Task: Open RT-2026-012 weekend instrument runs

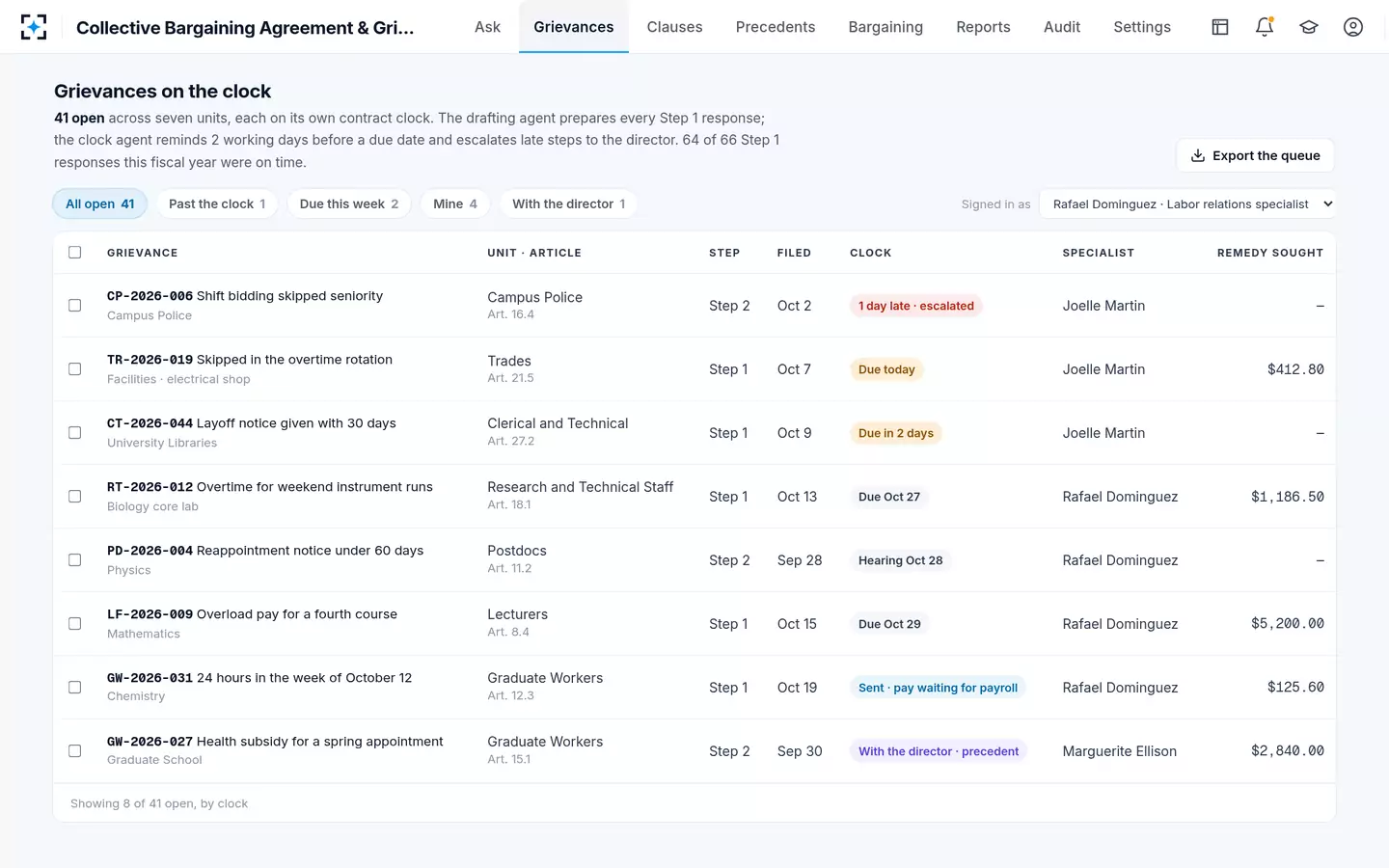Action: coord(270,487)
